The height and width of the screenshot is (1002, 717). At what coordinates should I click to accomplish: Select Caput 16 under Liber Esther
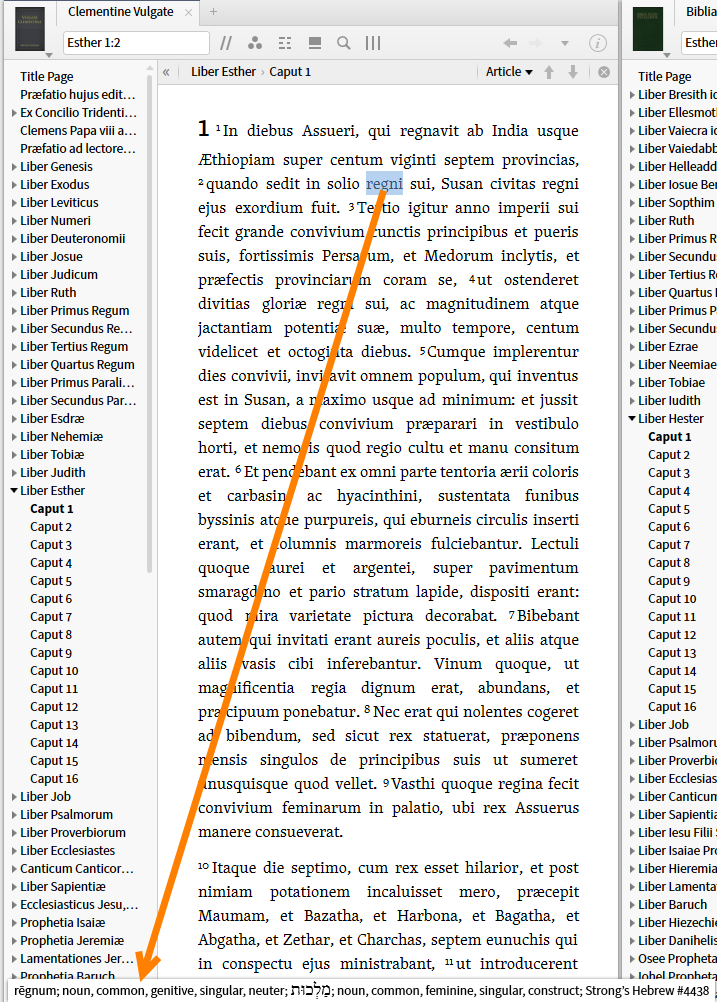click(54, 779)
